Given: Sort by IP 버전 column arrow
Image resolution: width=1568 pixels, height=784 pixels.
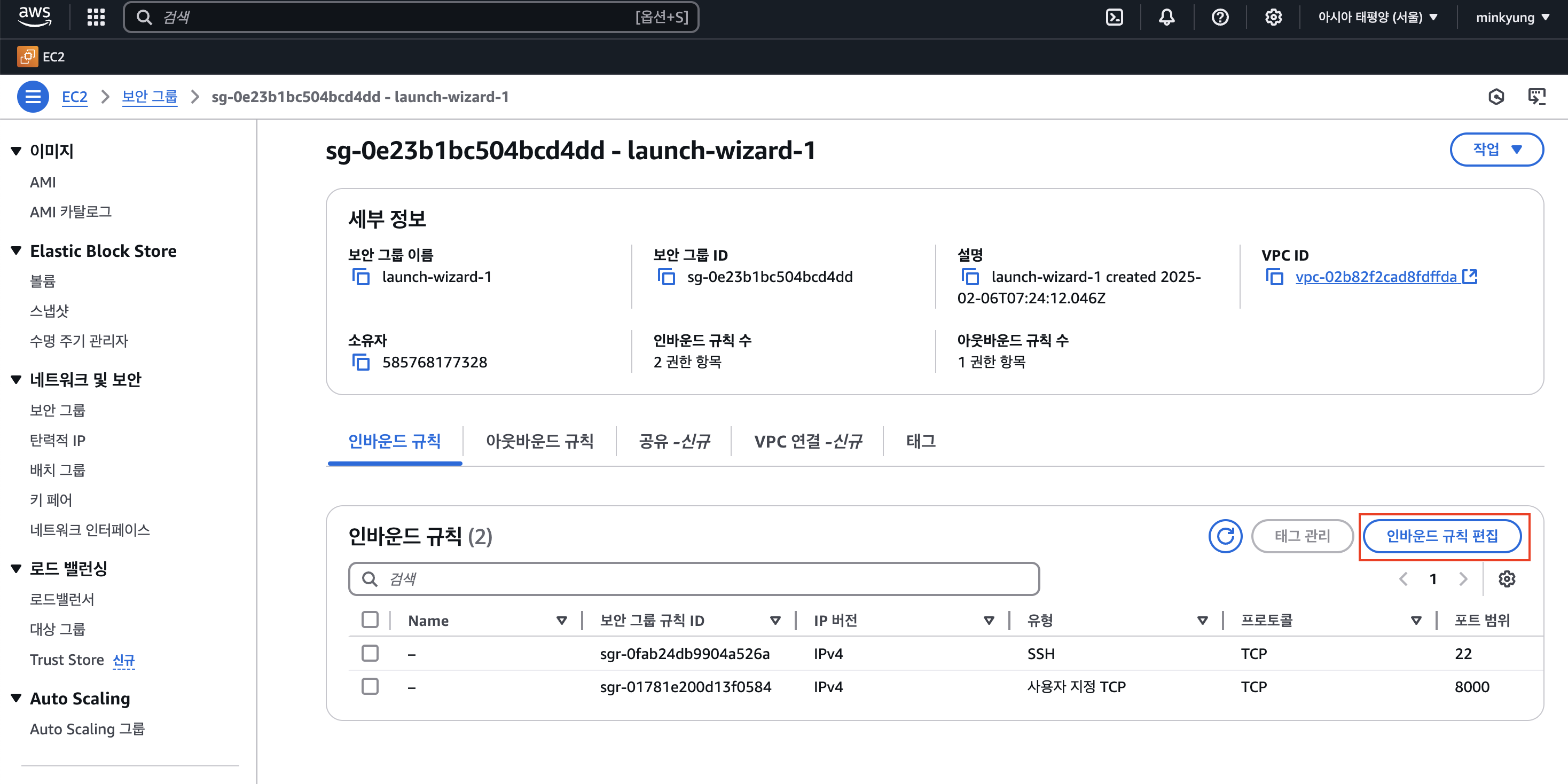Looking at the screenshot, I should [989, 620].
